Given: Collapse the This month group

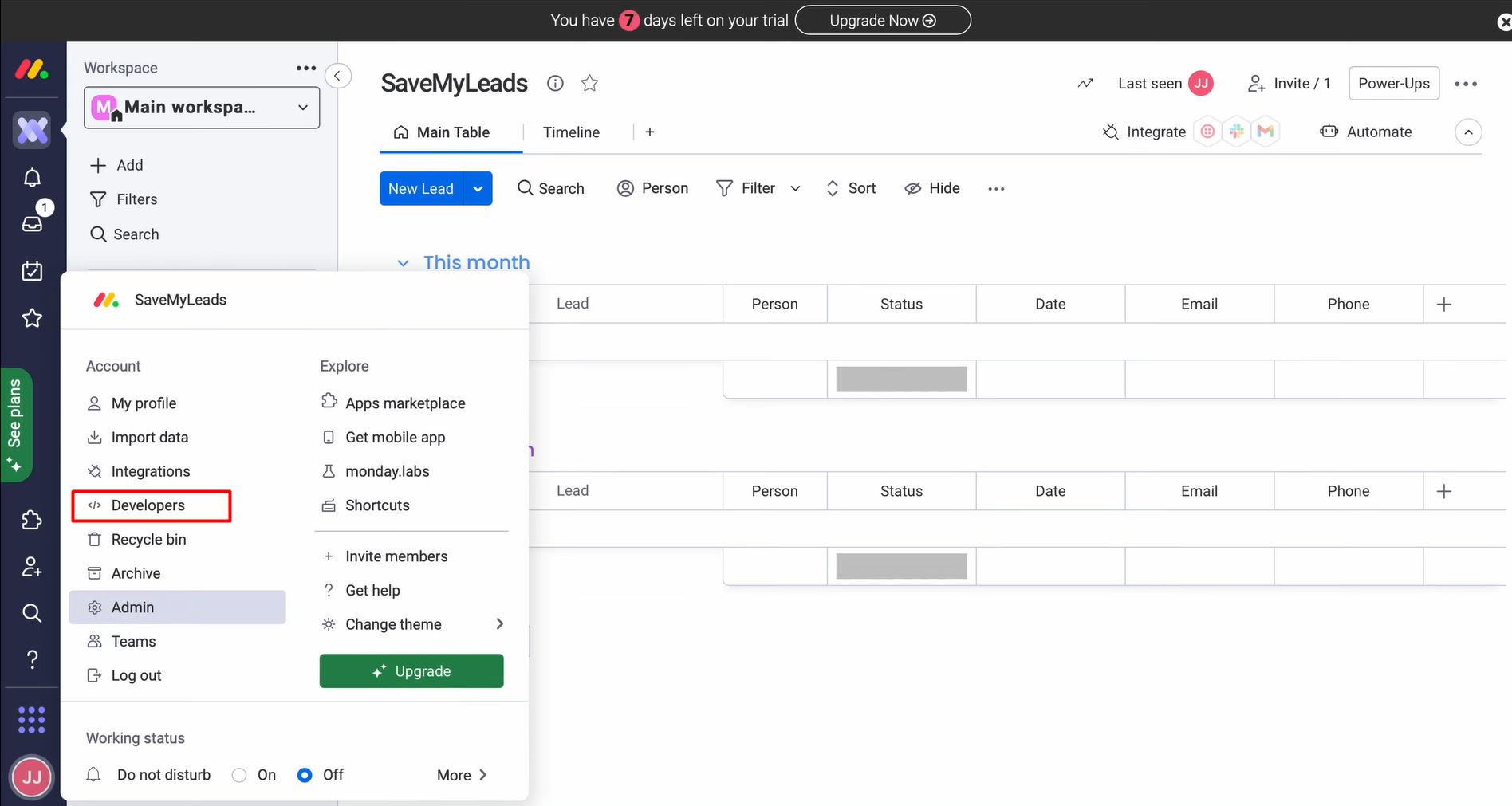Looking at the screenshot, I should click(x=404, y=263).
